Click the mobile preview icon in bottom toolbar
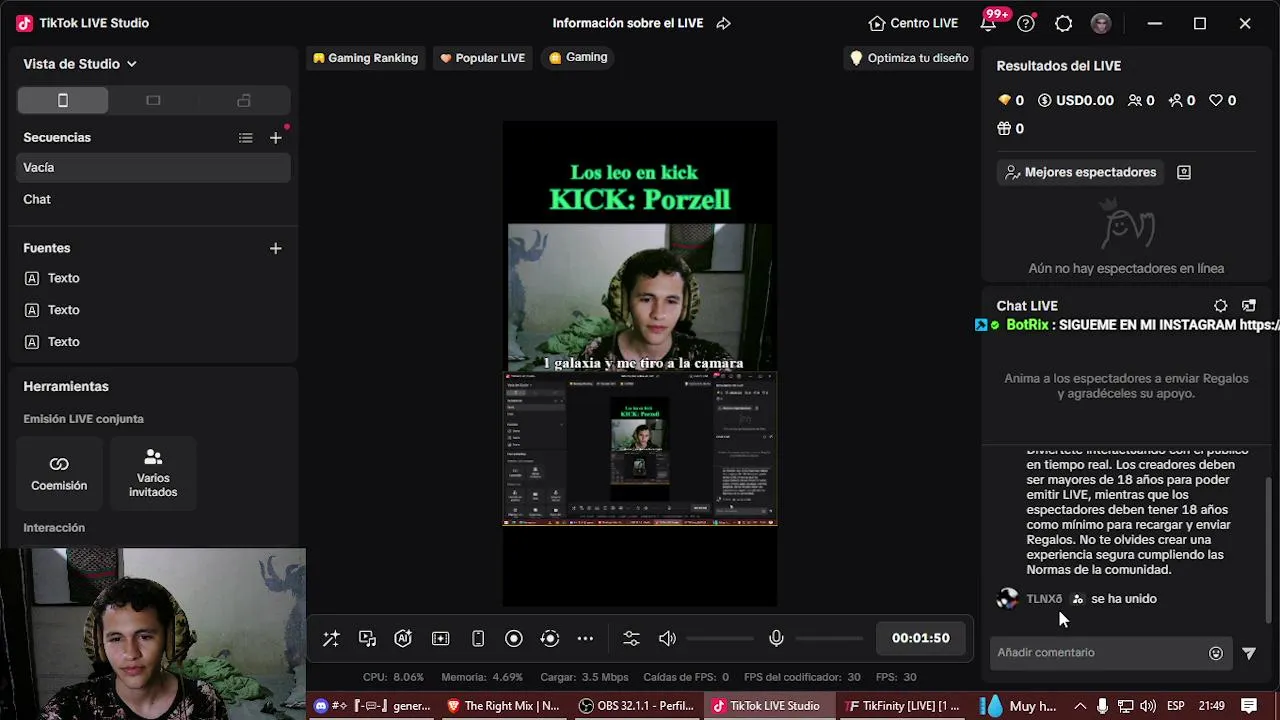 click(478, 638)
